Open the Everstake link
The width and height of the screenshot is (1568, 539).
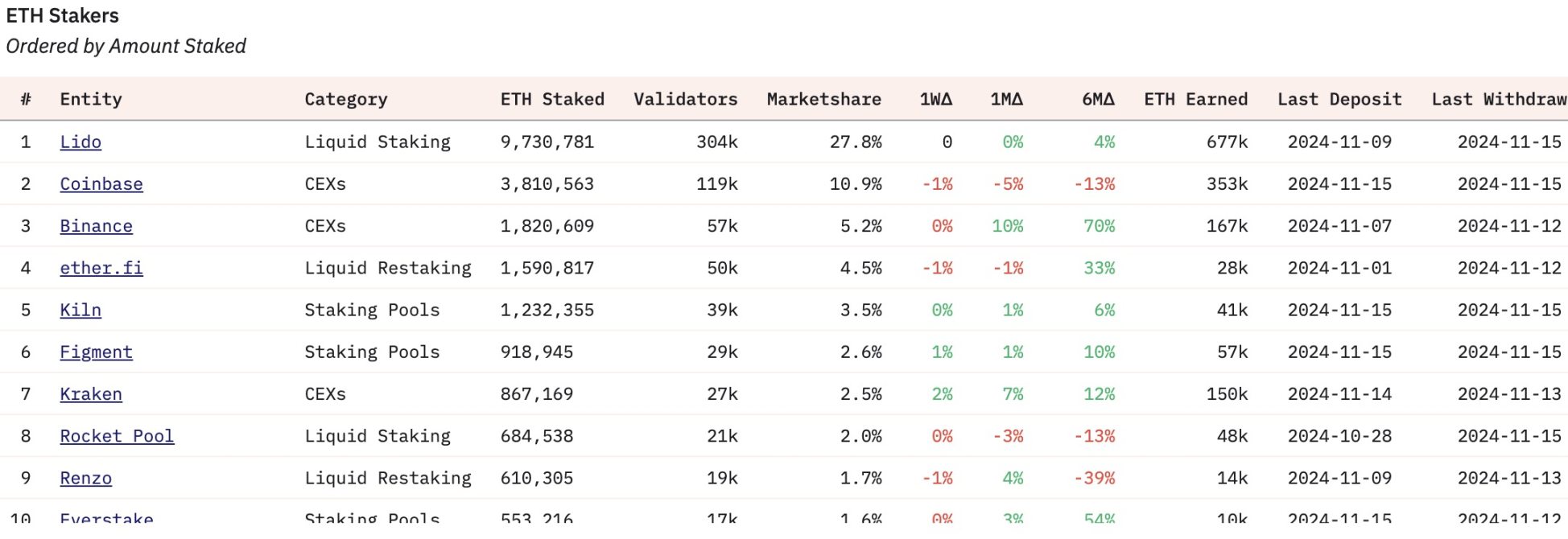point(106,517)
